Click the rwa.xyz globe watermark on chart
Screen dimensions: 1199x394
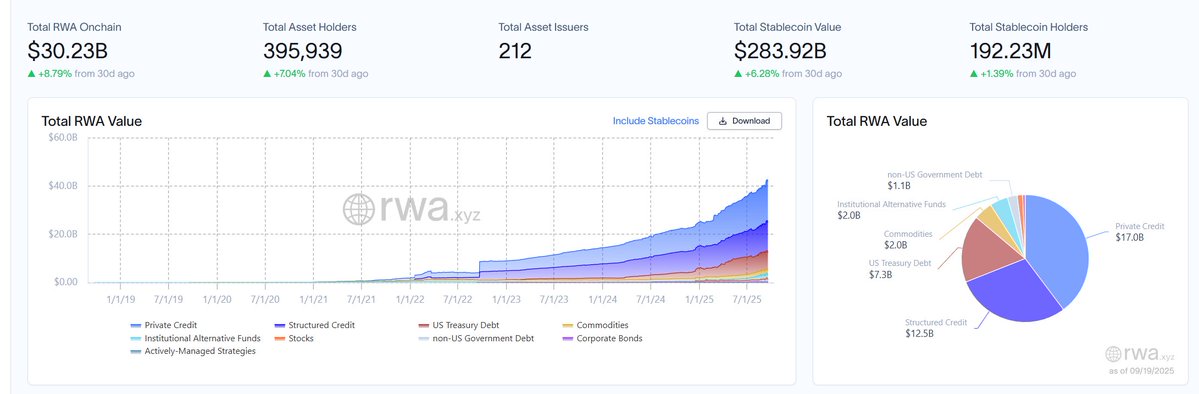pos(359,209)
